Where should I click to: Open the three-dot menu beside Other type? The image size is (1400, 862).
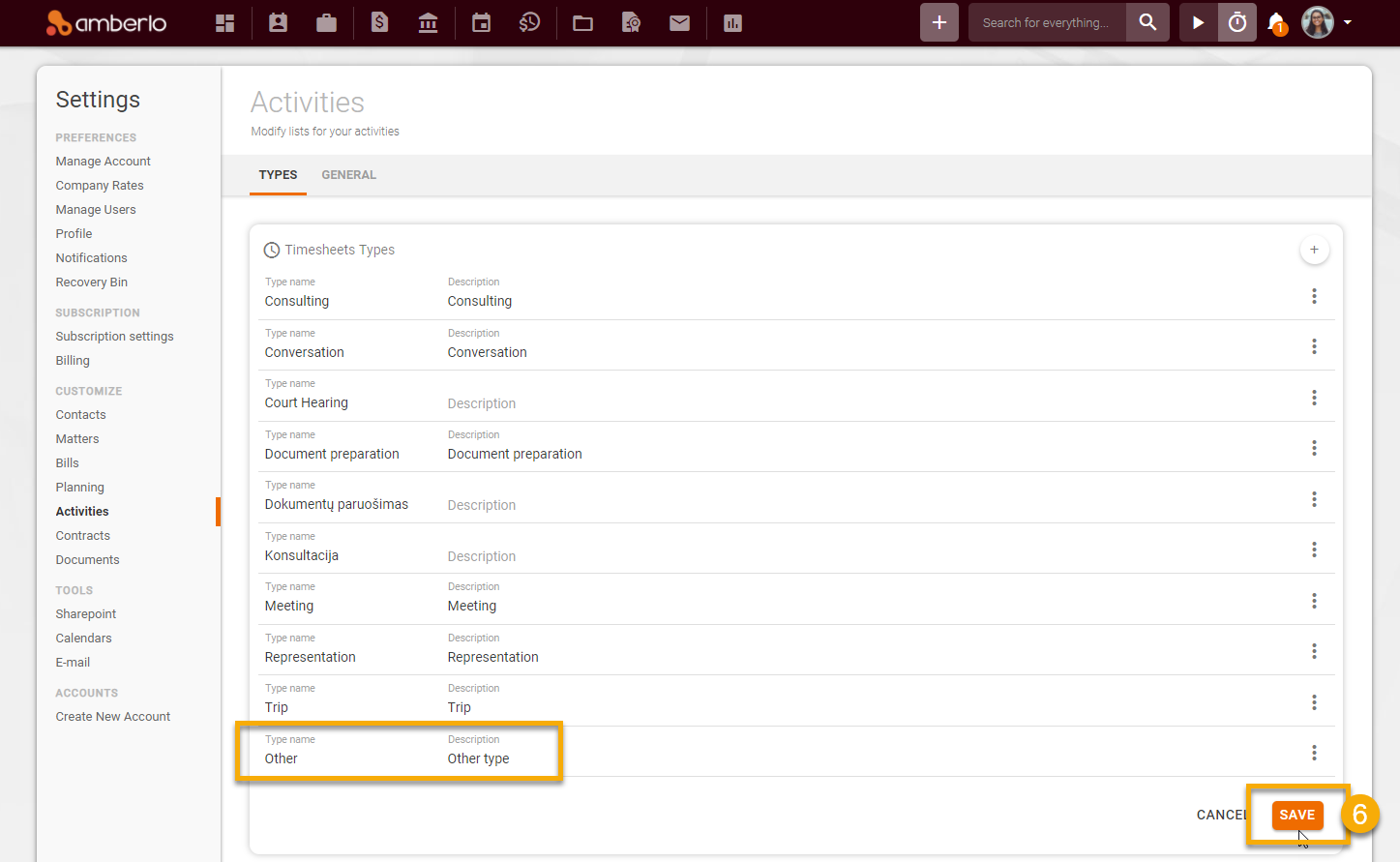[1314, 752]
